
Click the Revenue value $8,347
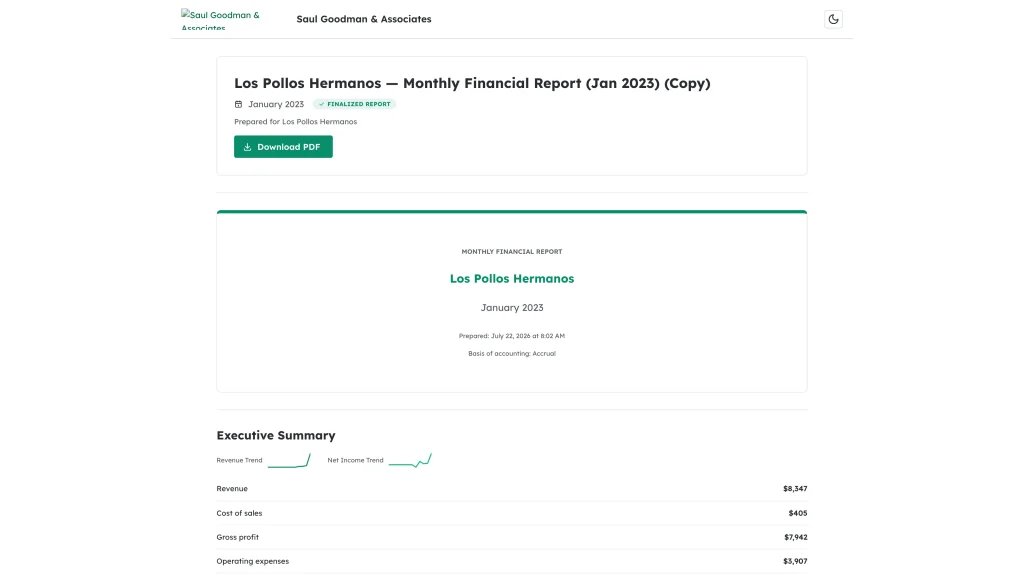(795, 488)
